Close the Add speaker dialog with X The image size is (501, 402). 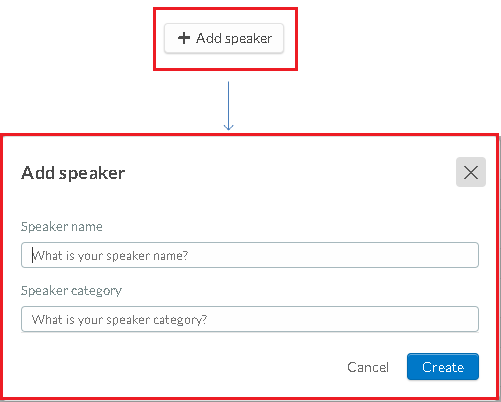click(x=471, y=172)
